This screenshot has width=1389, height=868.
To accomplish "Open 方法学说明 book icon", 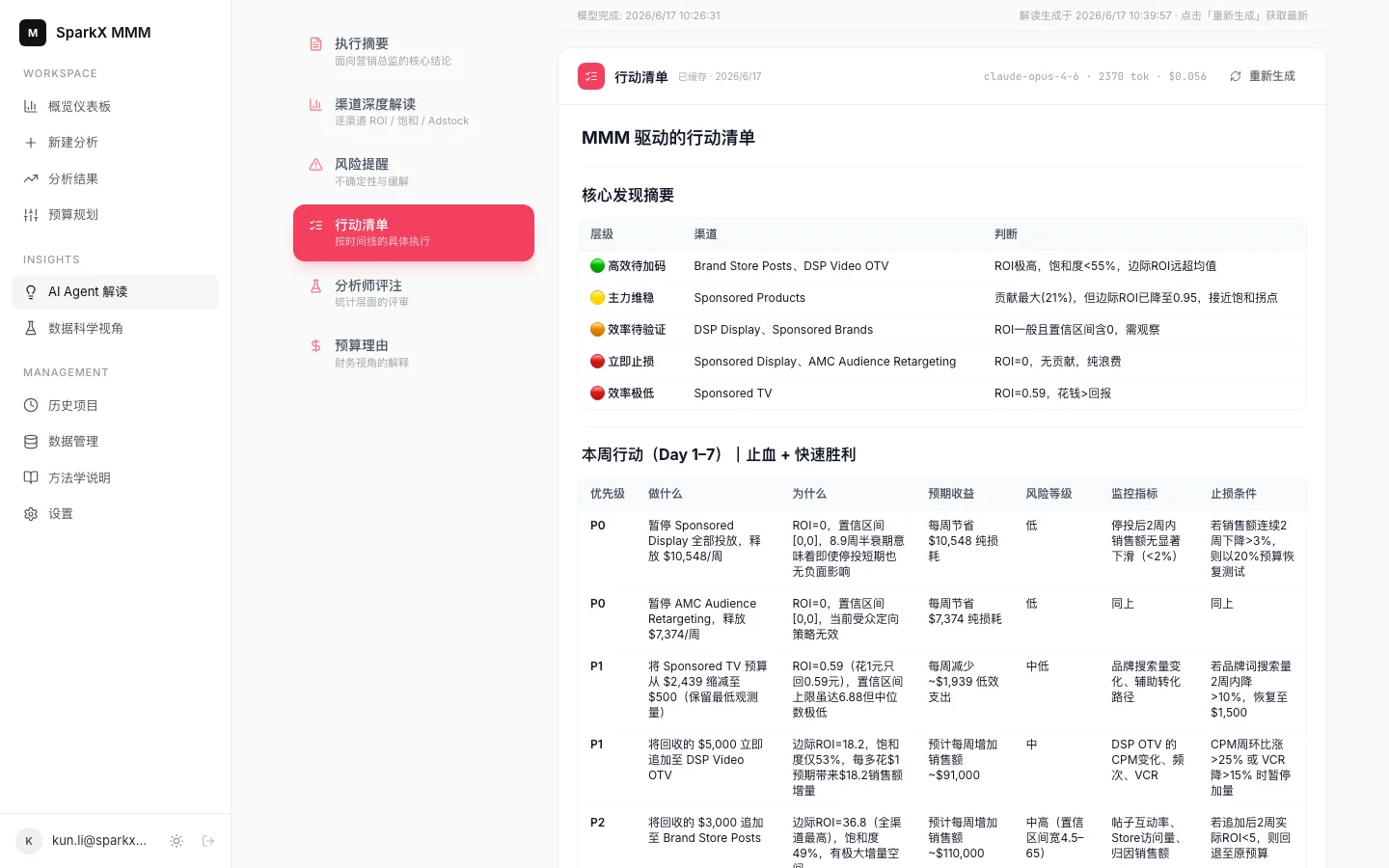I will pyautogui.click(x=31, y=477).
